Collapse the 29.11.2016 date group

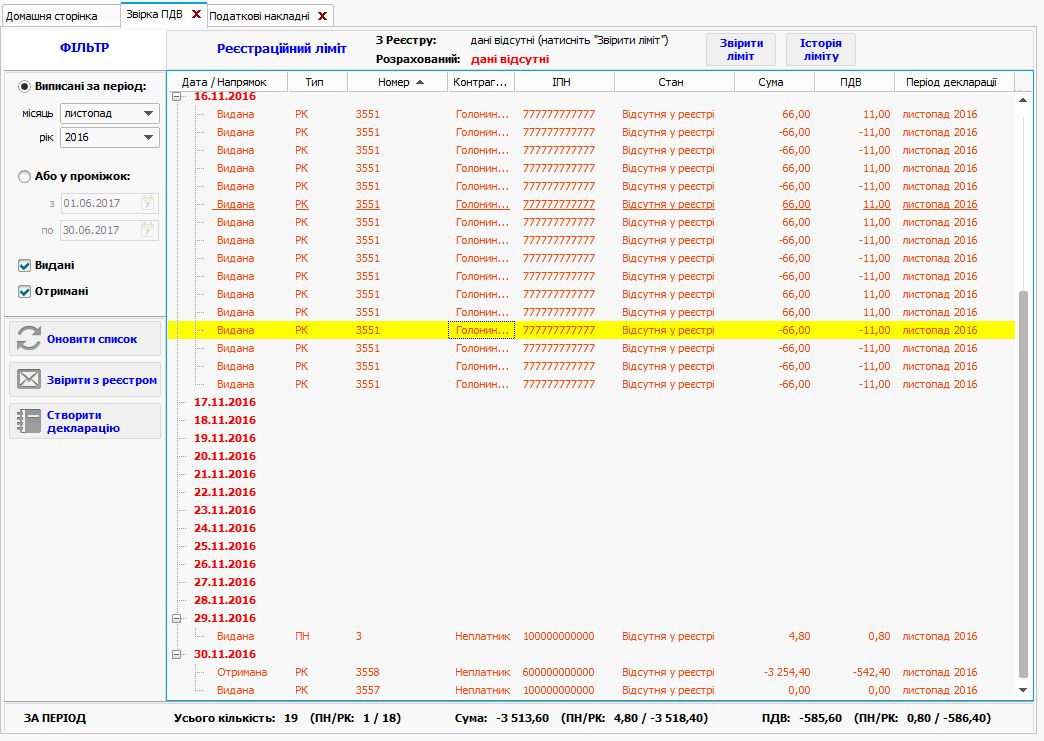[x=176, y=618]
